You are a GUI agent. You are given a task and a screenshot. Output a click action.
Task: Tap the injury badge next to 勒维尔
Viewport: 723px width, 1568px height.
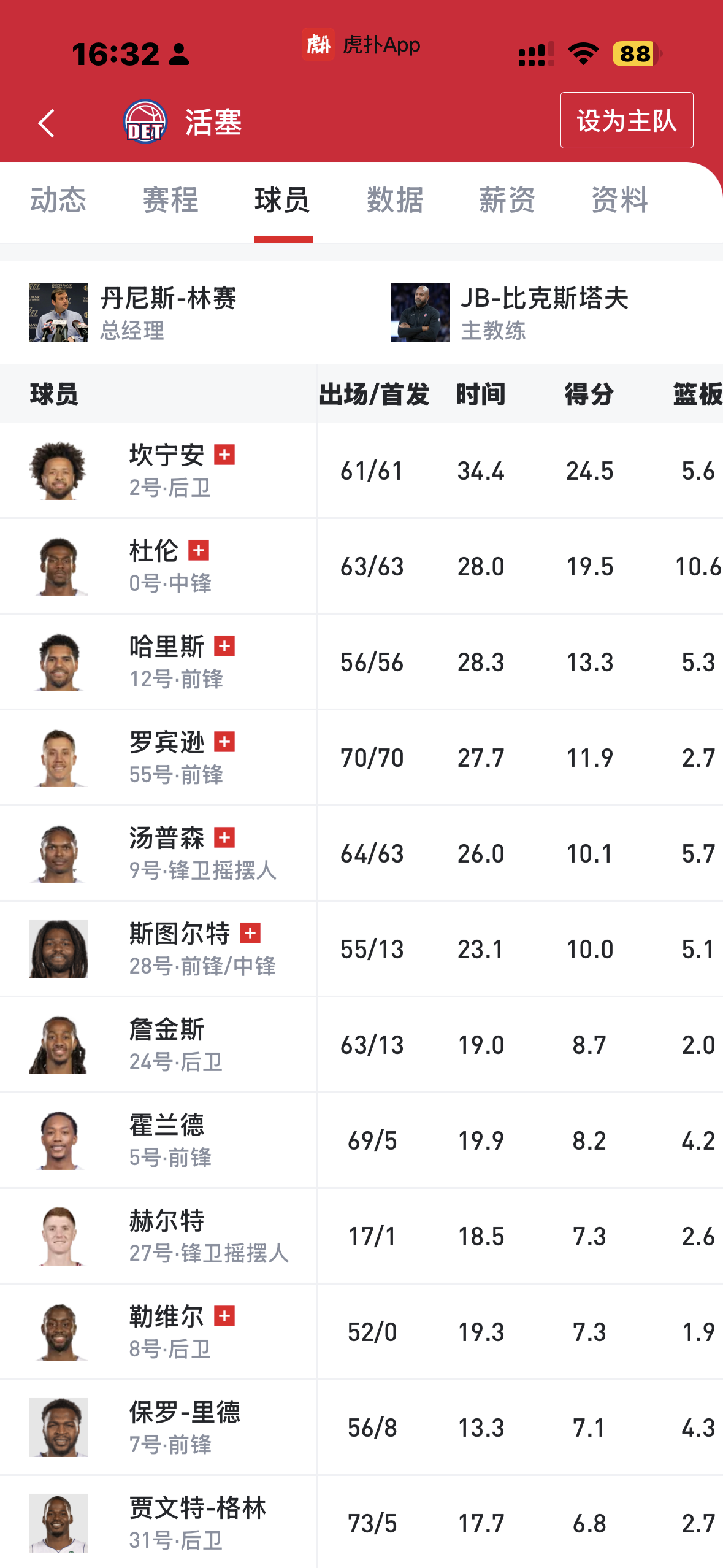(x=224, y=1316)
